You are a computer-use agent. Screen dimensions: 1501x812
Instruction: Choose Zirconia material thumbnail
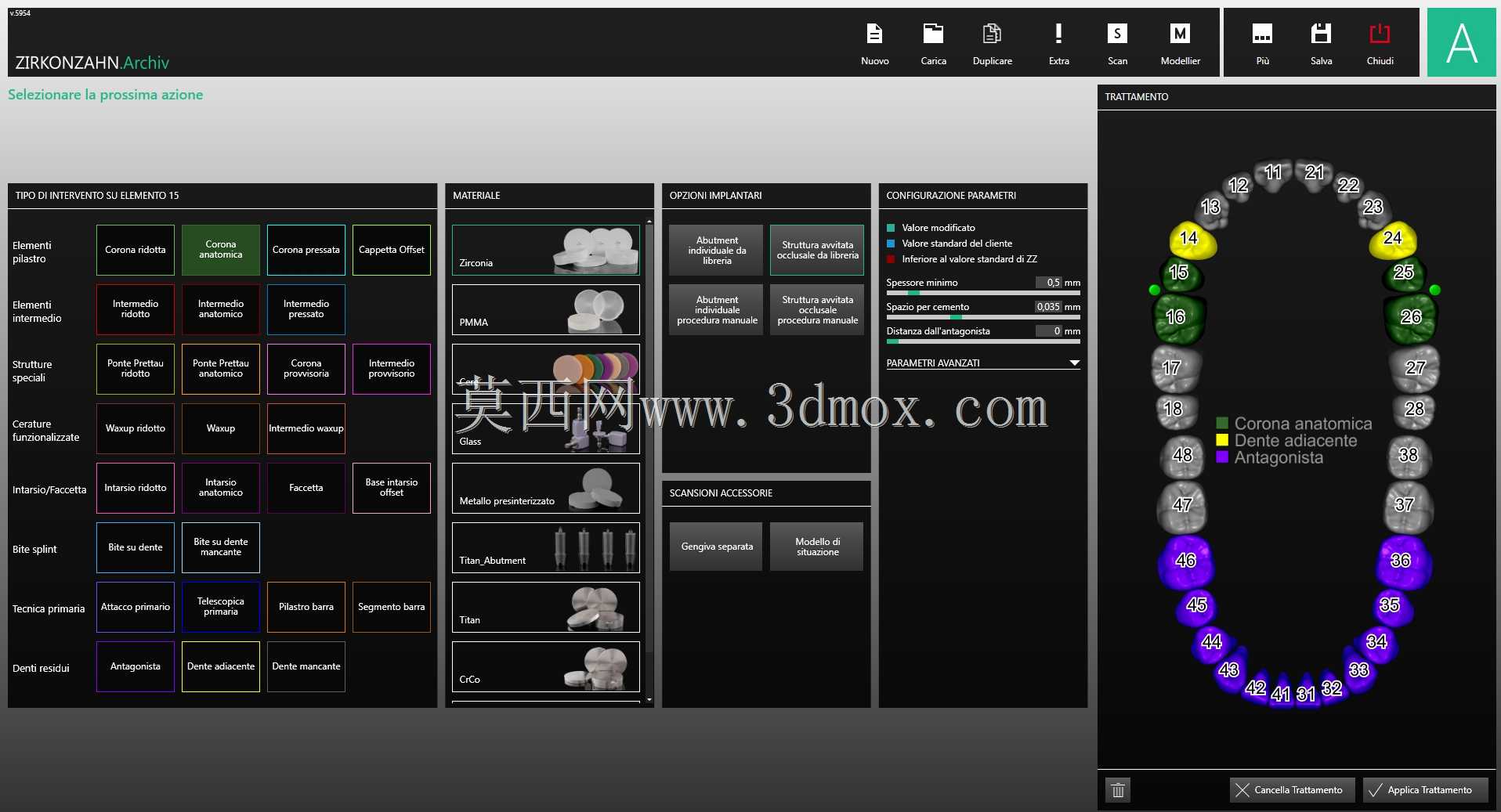pyautogui.click(x=545, y=250)
